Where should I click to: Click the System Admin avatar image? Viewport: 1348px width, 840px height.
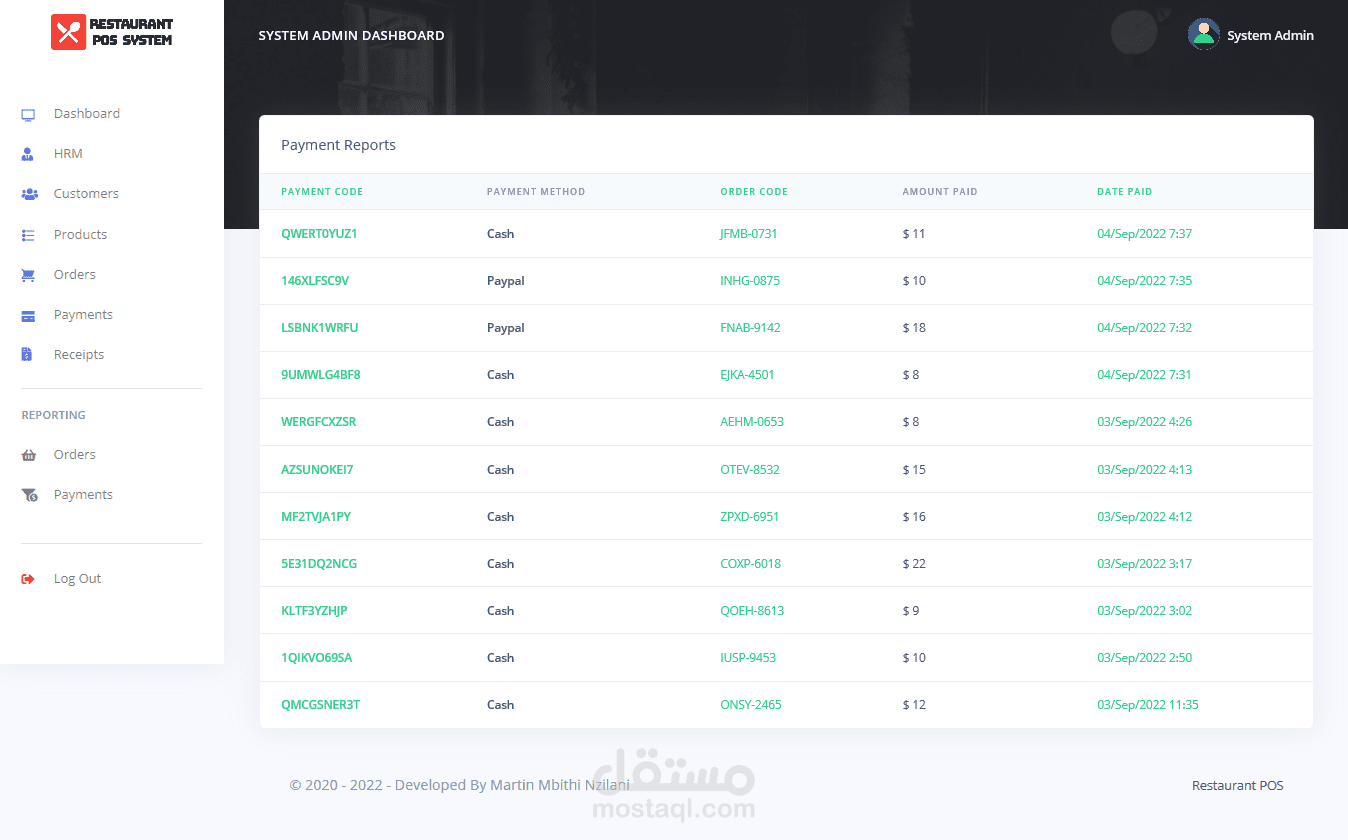(x=1204, y=34)
